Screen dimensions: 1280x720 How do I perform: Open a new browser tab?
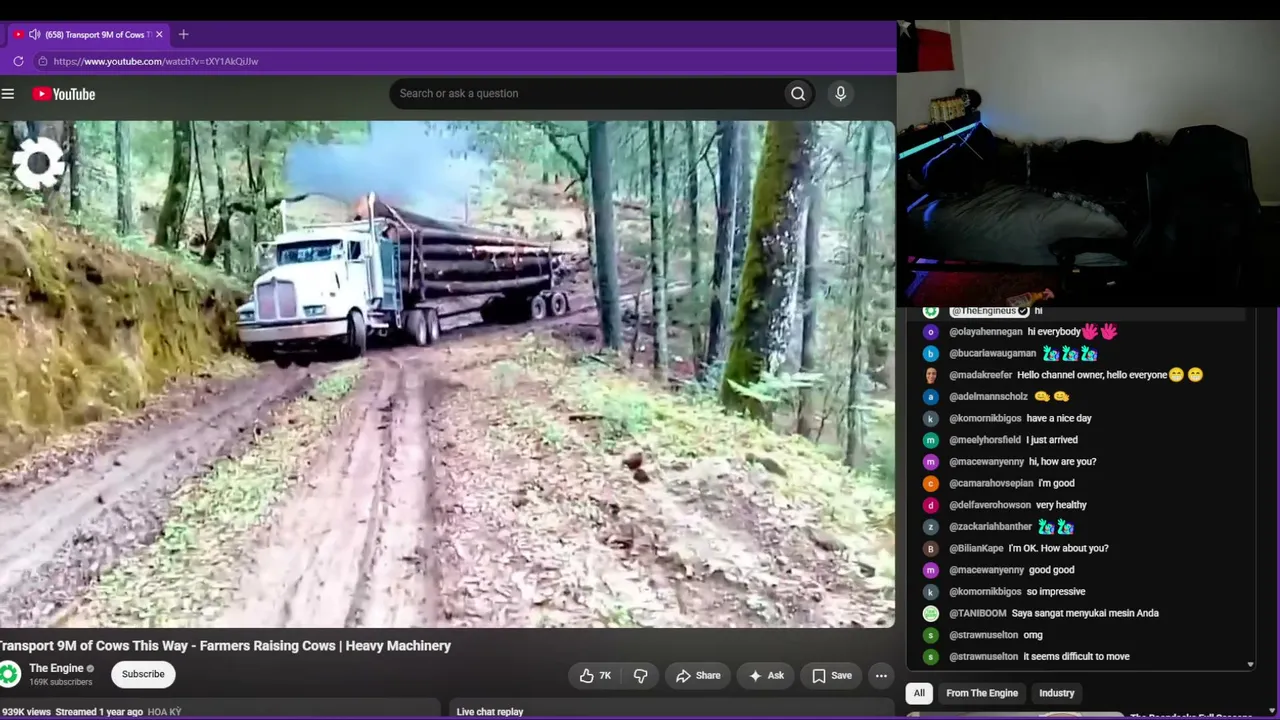tap(183, 34)
